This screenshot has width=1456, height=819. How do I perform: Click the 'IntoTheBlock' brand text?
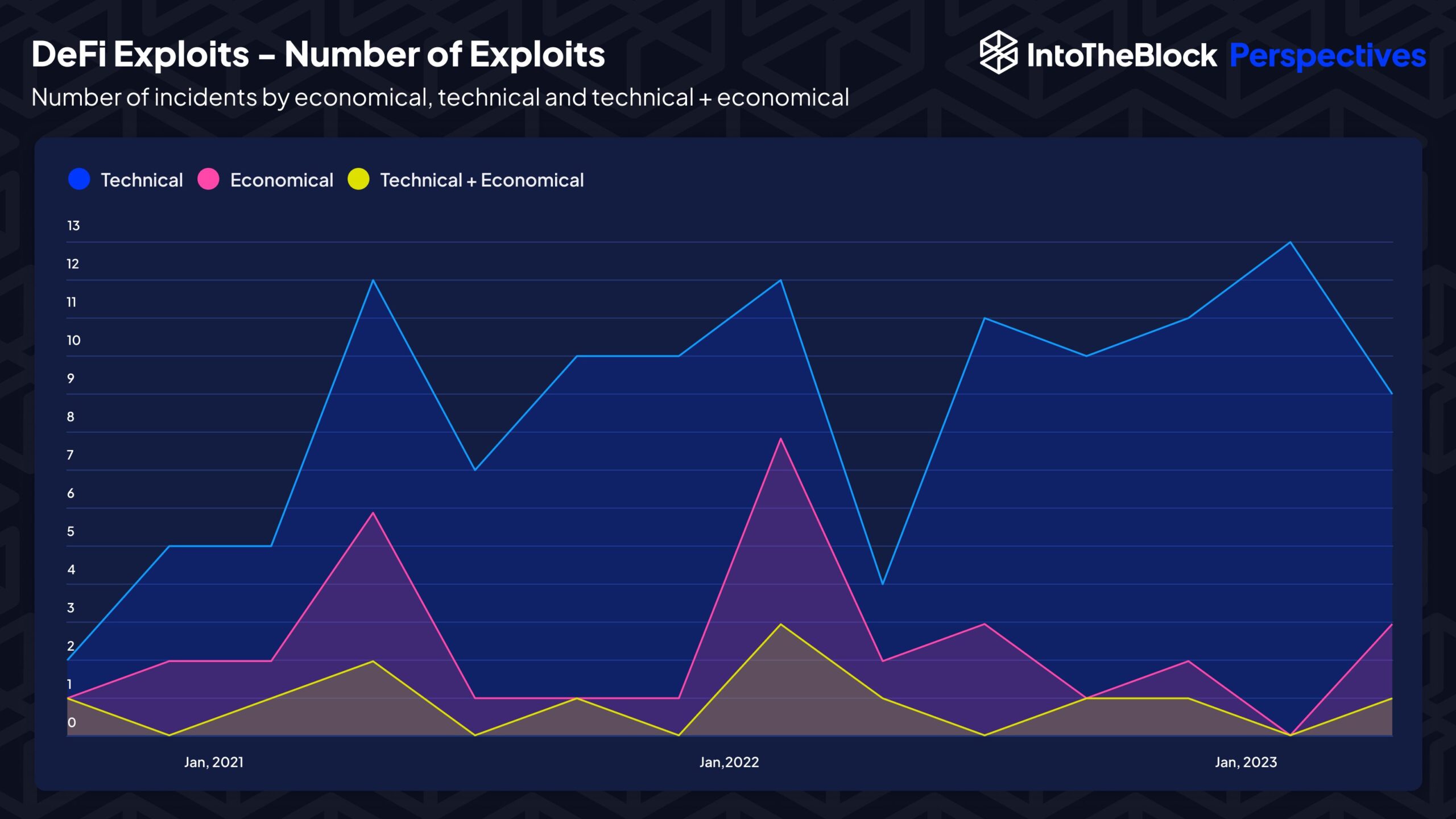pos(1122,56)
